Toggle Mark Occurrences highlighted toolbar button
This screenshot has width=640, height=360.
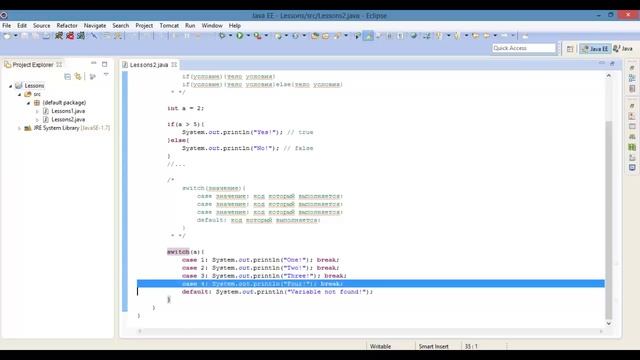pyautogui.click(x=368, y=36)
